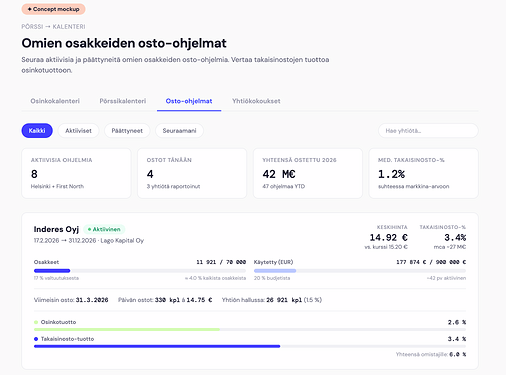Open the Yhtiökokoukset tab

(256, 101)
